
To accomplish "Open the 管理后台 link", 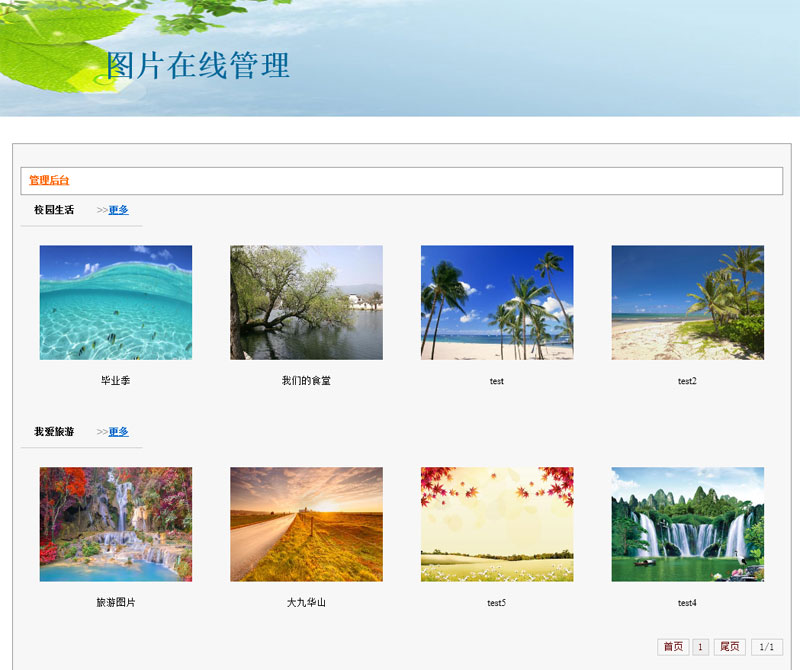I will (49, 180).
